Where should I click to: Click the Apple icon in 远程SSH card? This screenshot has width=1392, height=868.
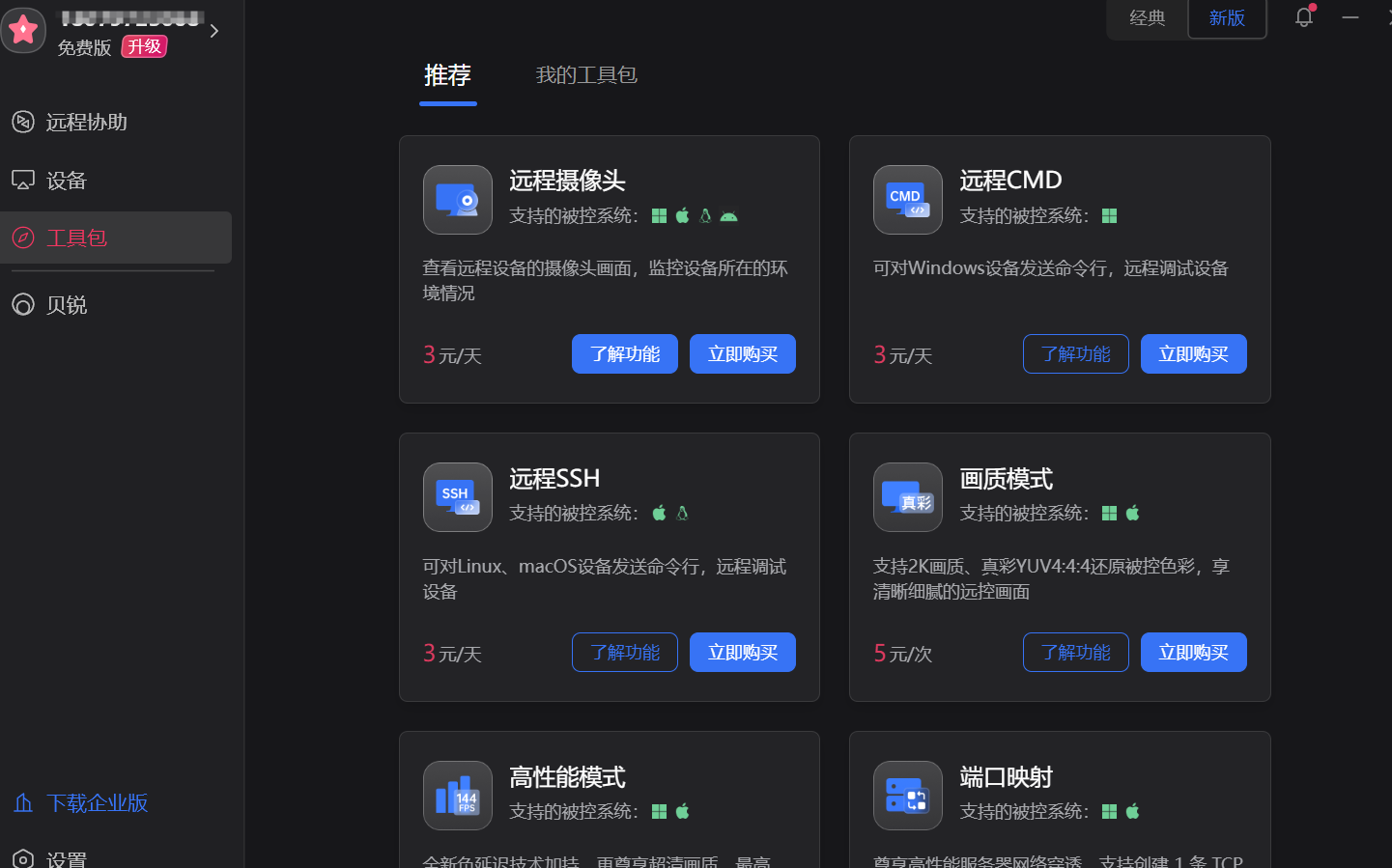coord(659,513)
